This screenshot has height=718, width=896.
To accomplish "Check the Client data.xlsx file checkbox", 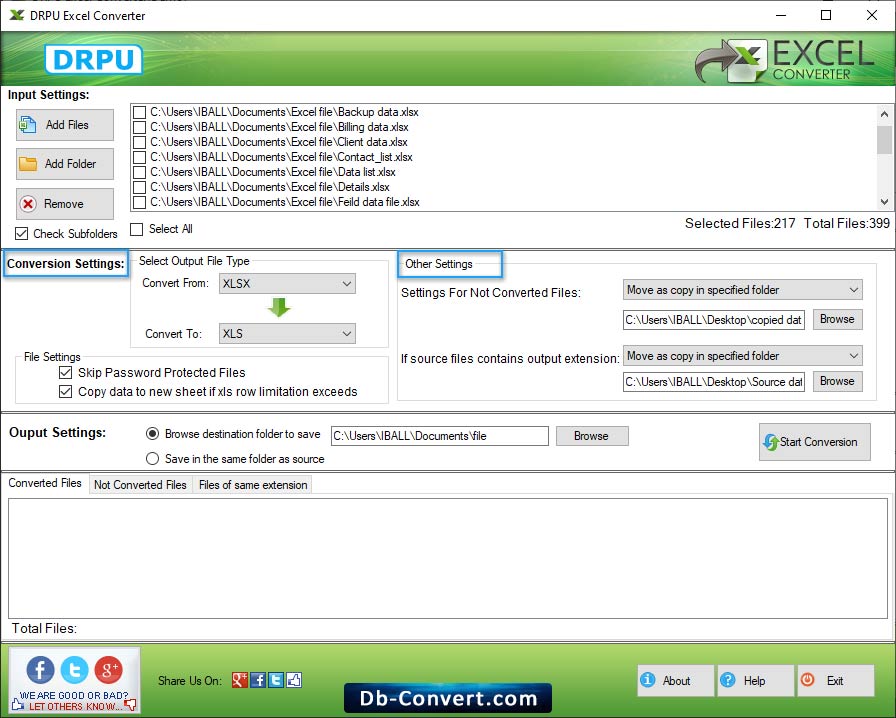I will tap(139, 142).
